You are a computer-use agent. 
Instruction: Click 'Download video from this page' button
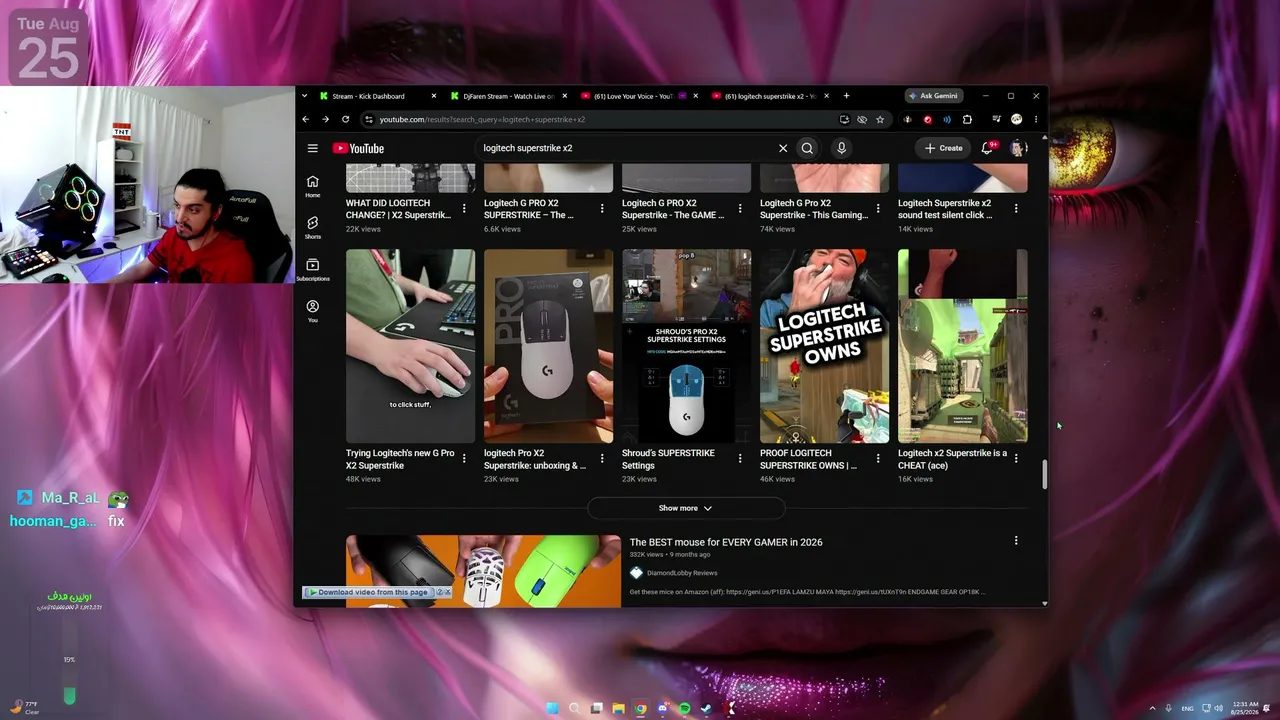[369, 592]
